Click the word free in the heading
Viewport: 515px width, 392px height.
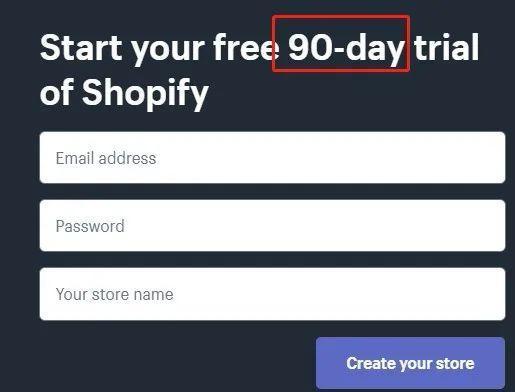point(246,47)
